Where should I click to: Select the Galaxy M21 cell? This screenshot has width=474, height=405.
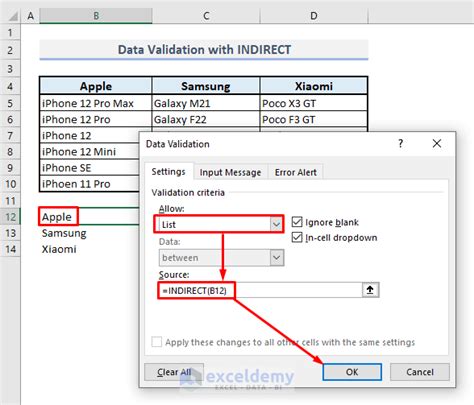206,103
